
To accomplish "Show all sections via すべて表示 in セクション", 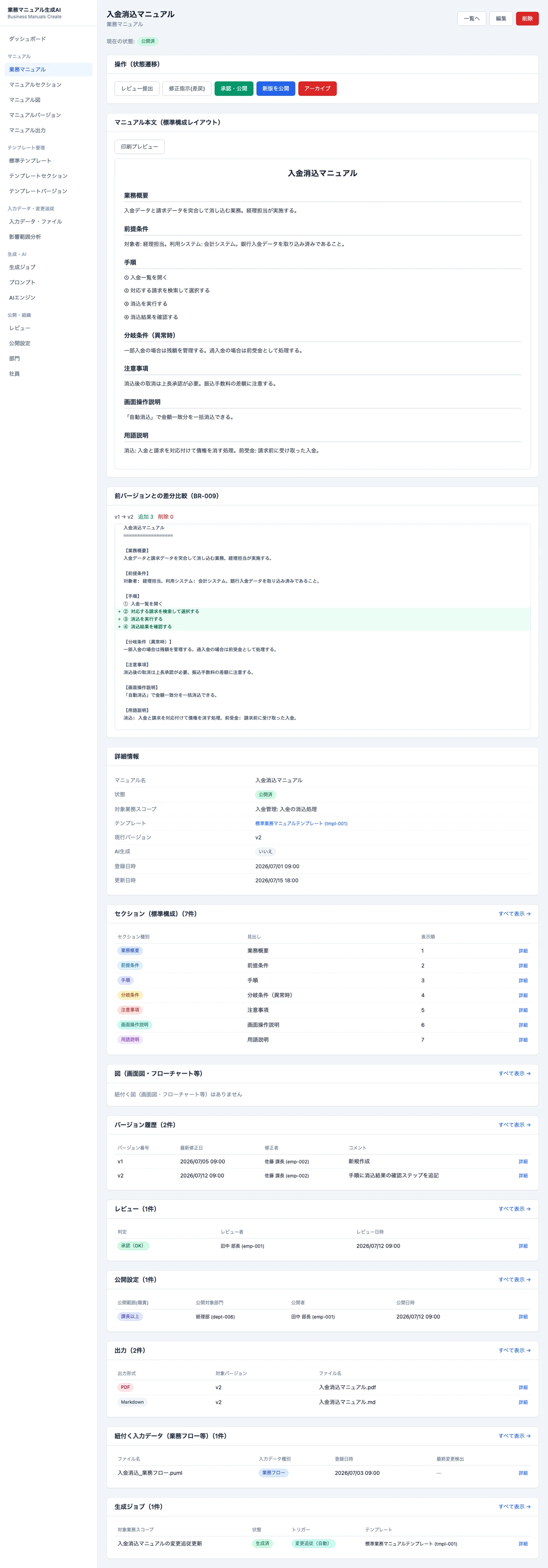I will tap(514, 913).
